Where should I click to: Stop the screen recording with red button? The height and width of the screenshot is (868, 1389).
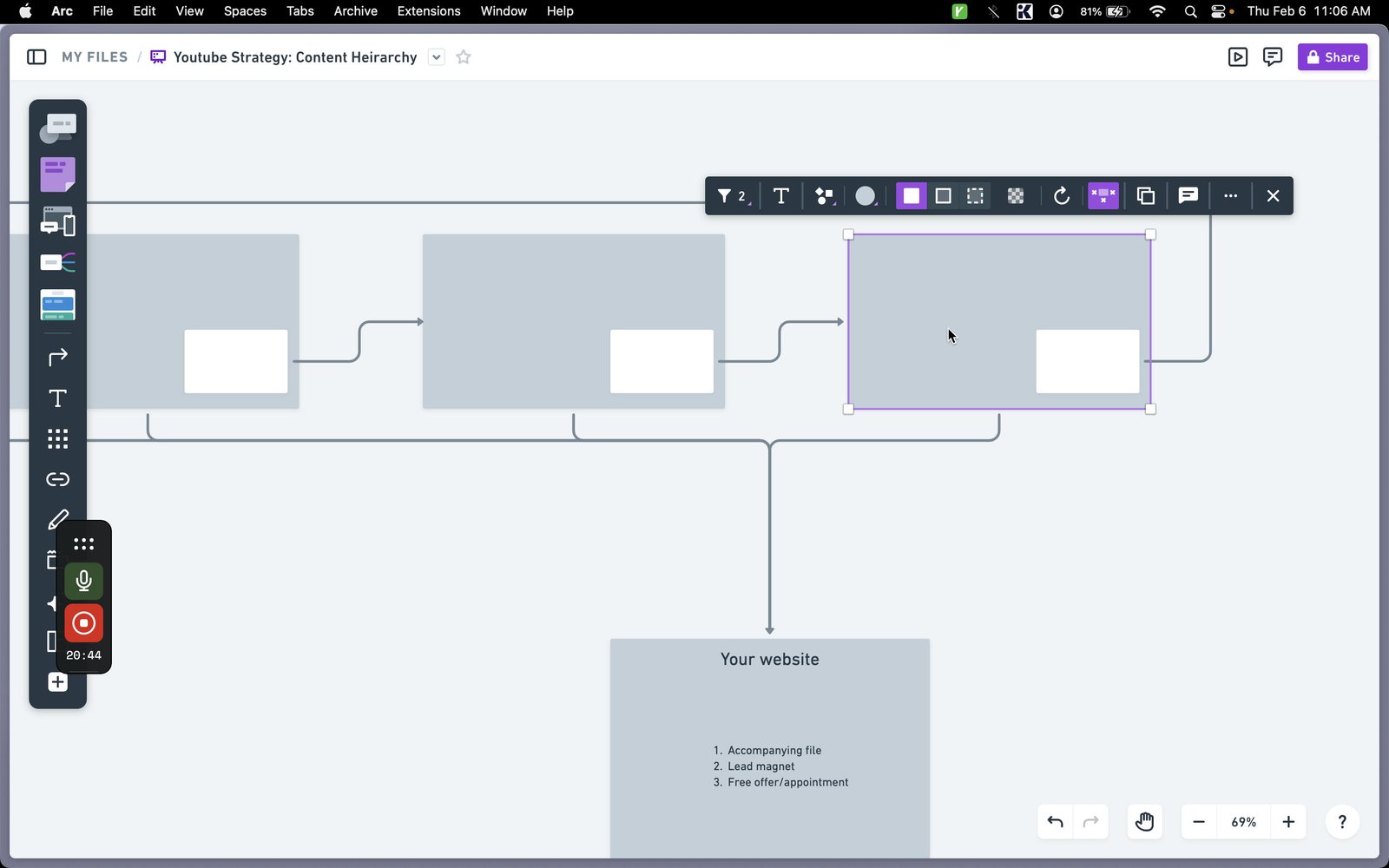pos(83,623)
